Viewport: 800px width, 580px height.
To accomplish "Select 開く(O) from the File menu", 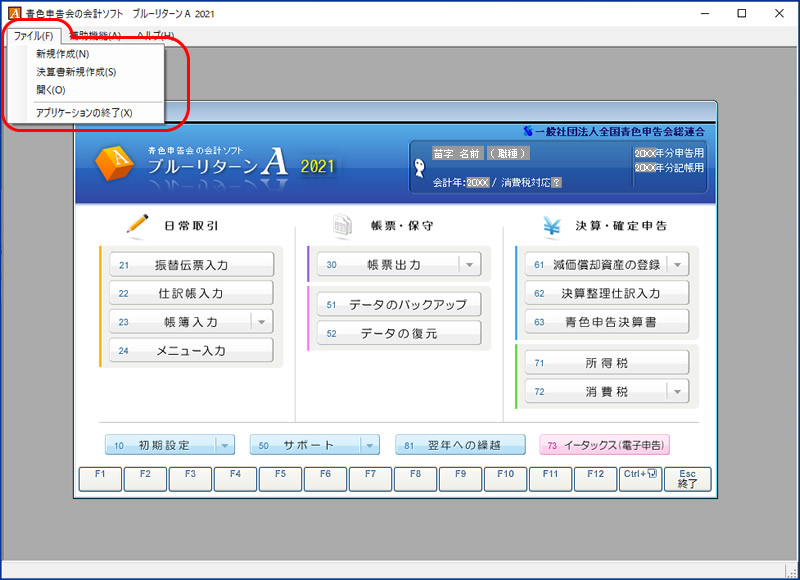I will point(50,90).
